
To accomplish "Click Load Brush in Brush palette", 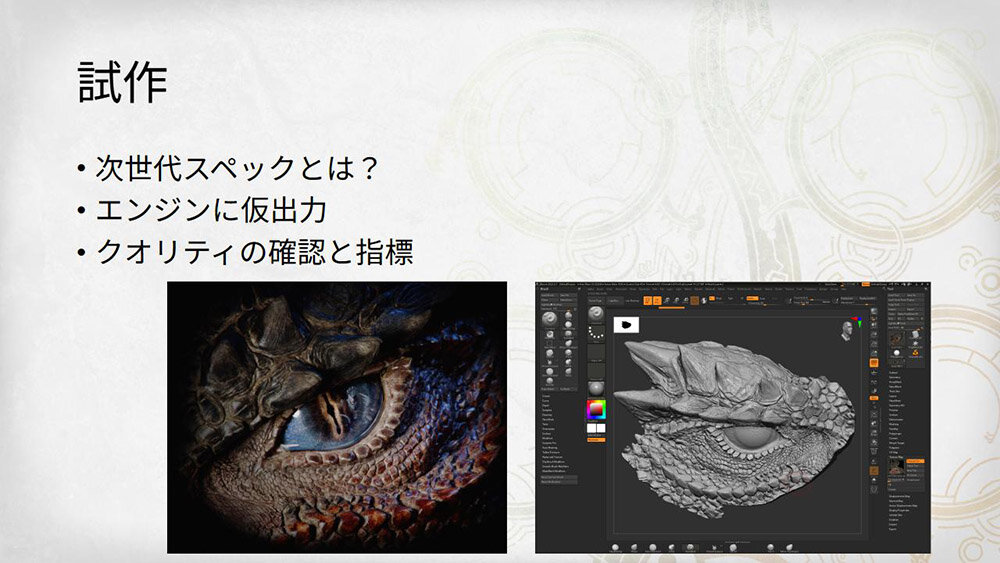I will click(547, 295).
